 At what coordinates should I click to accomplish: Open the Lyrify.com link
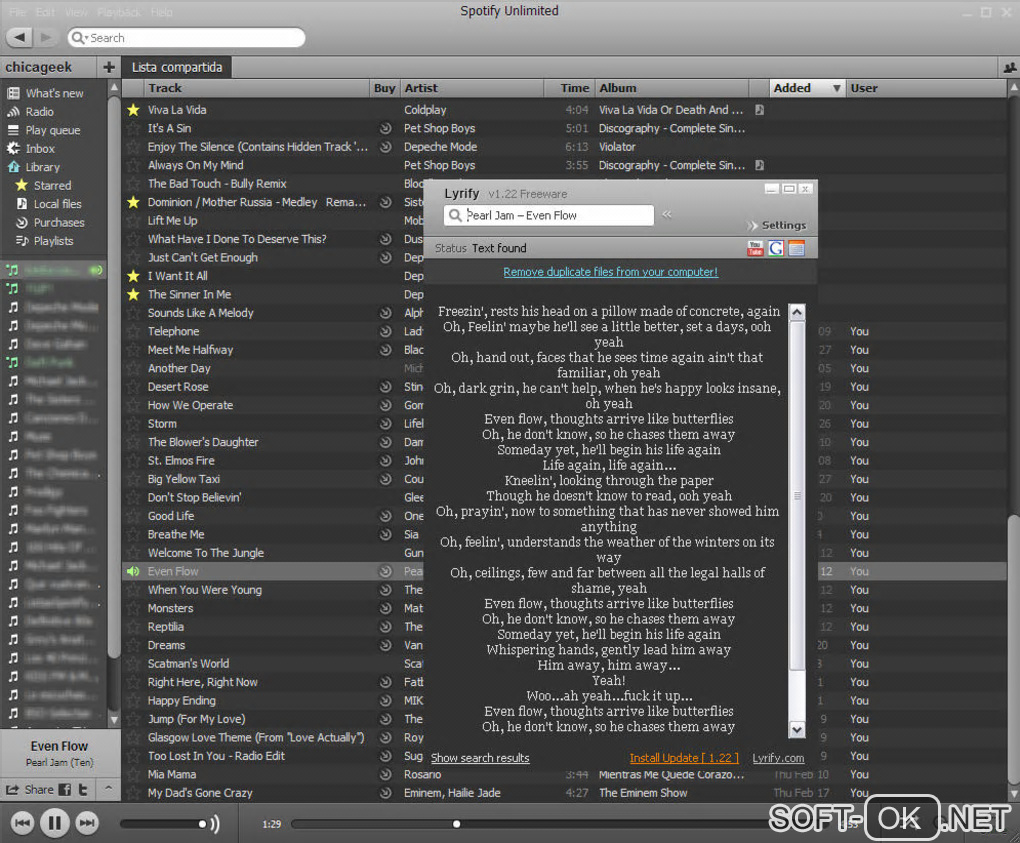pyautogui.click(x=778, y=758)
